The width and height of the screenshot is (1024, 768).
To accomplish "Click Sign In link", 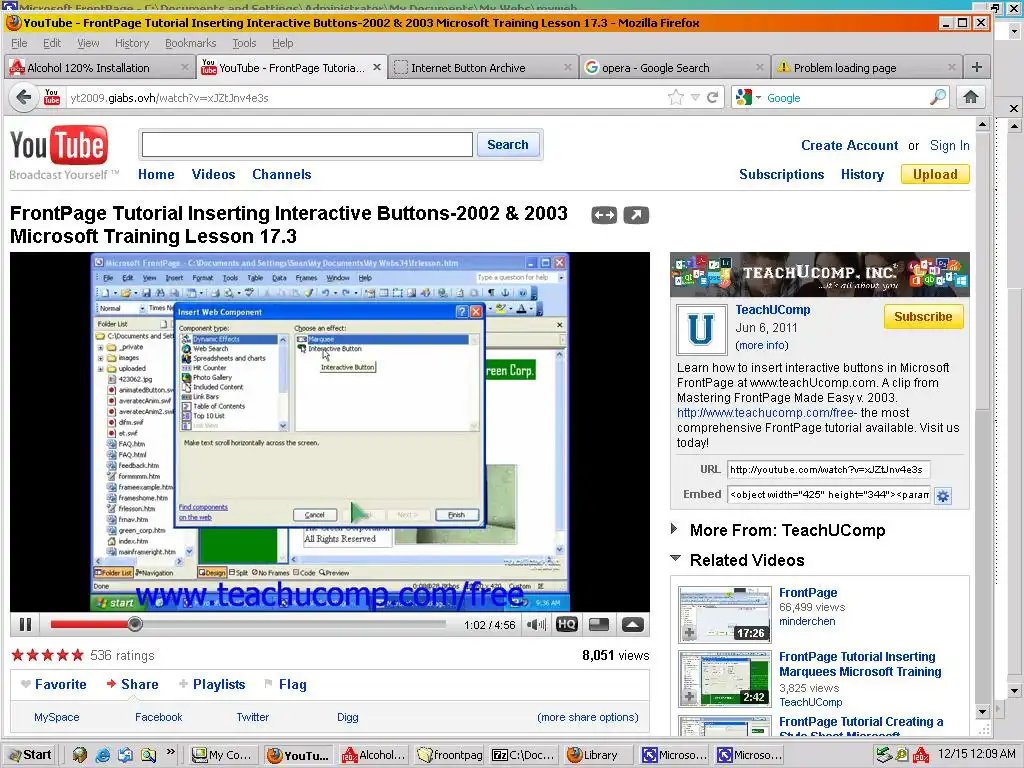I will pyautogui.click(x=950, y=146).
